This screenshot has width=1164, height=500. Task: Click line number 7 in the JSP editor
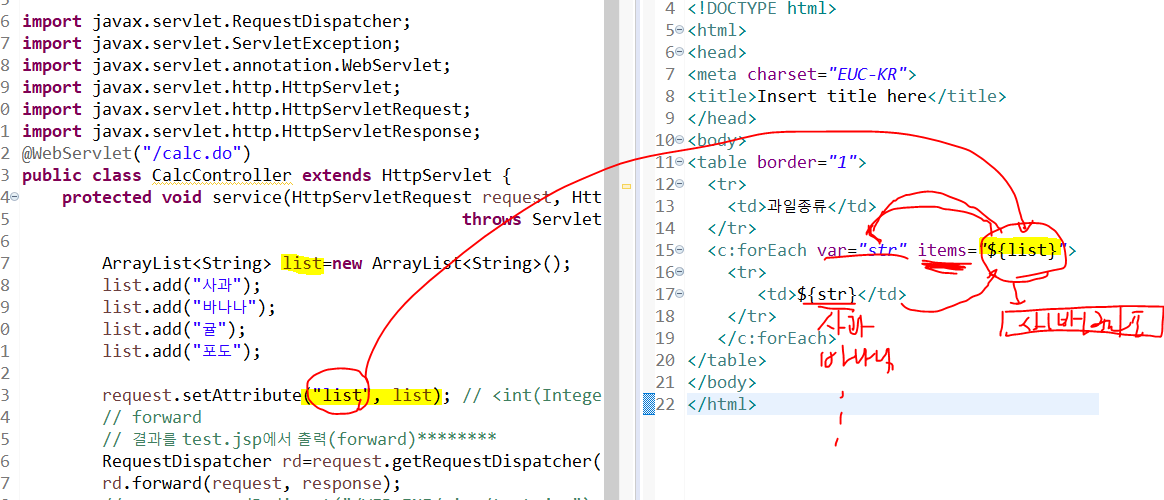click(670, 75)
